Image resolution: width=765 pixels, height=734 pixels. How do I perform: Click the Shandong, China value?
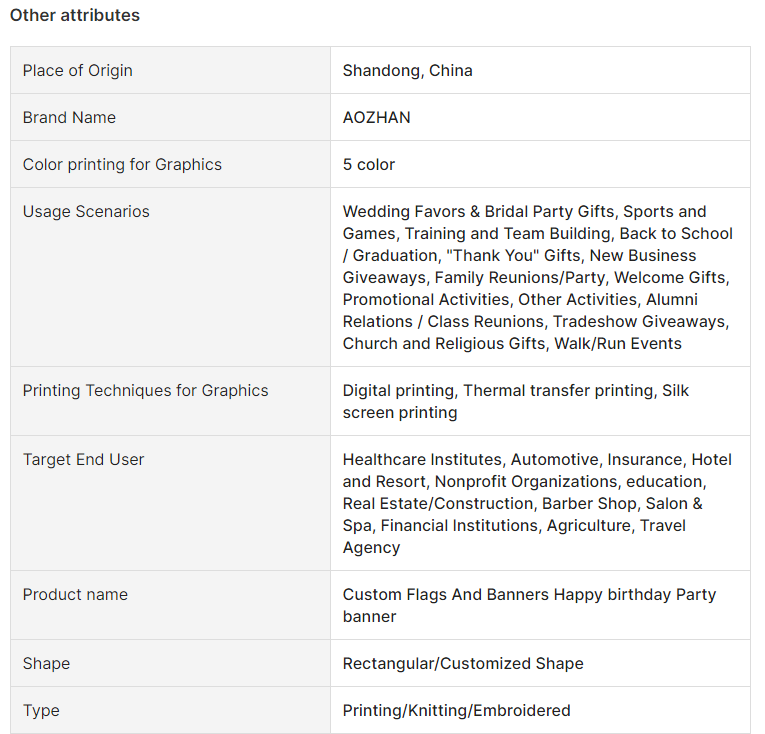pos(407,70)
